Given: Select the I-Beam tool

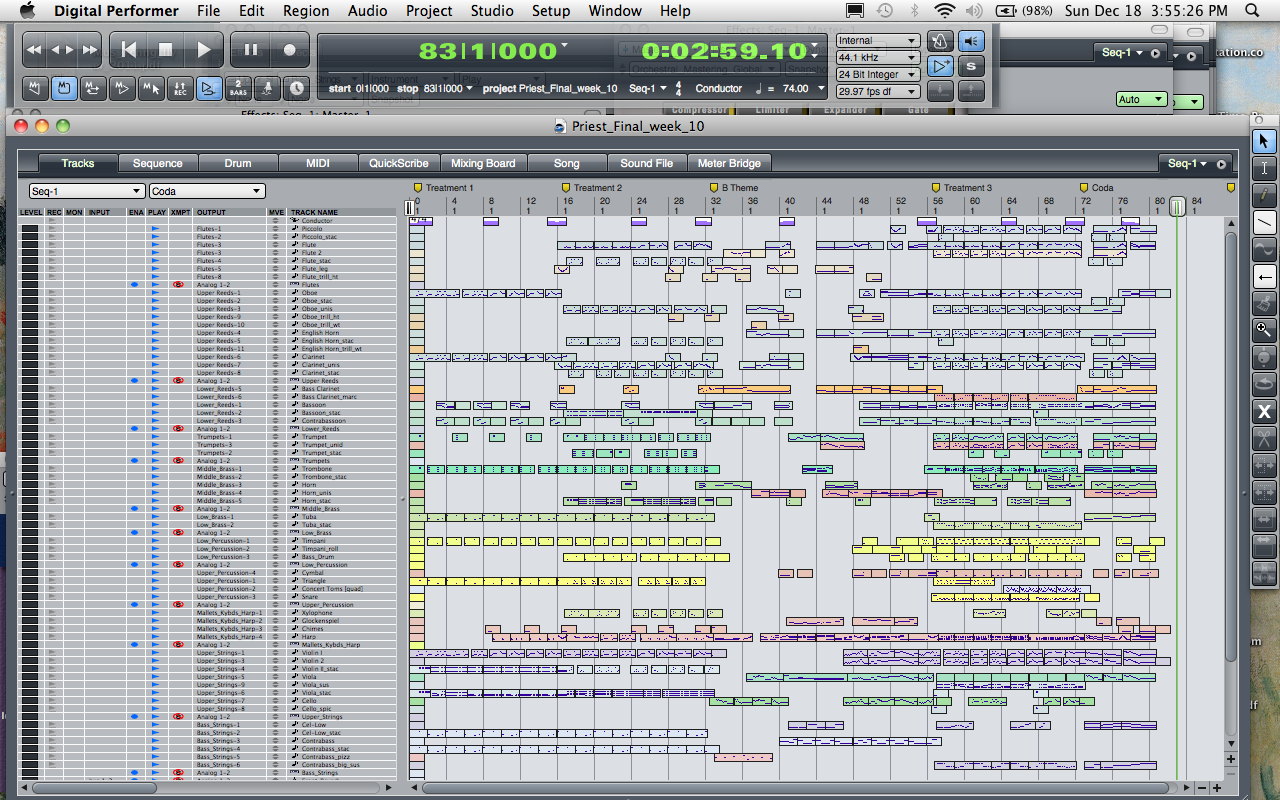Looking at the screenshot, I should (x=1264, y=168).
